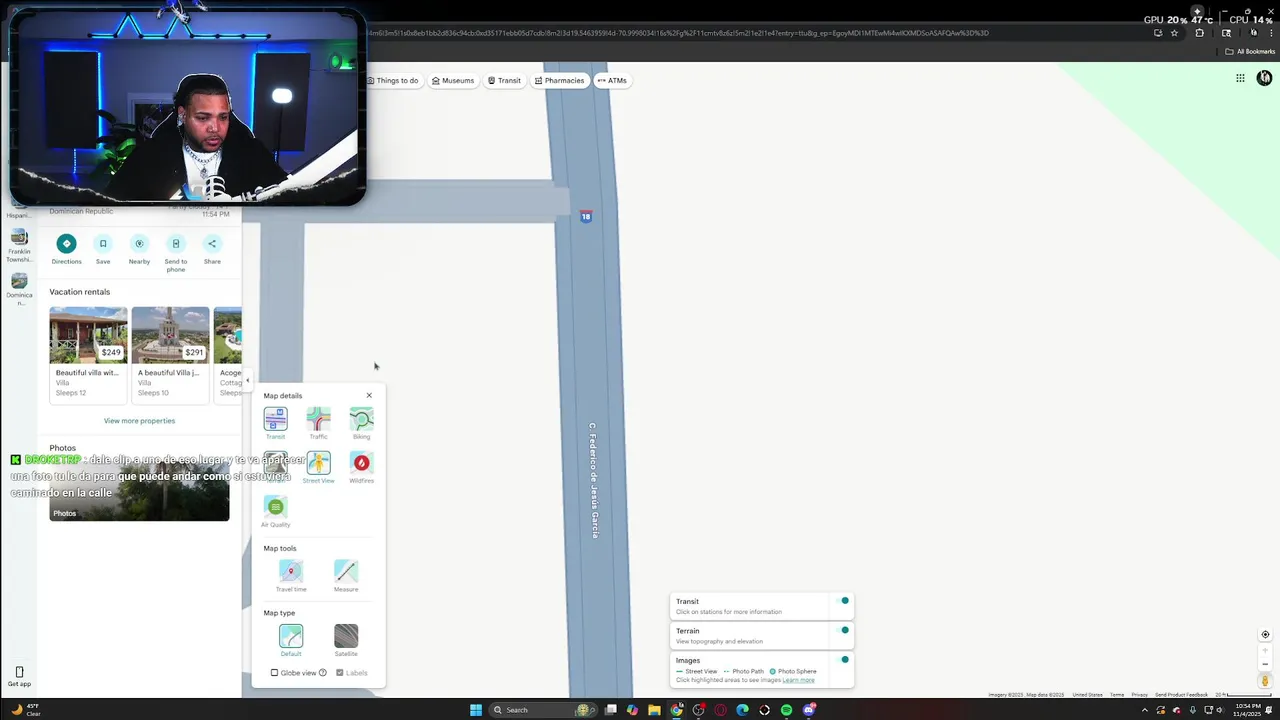Click Send to phone
This screenshot has height=720, width=1280.
coord(176,253)
